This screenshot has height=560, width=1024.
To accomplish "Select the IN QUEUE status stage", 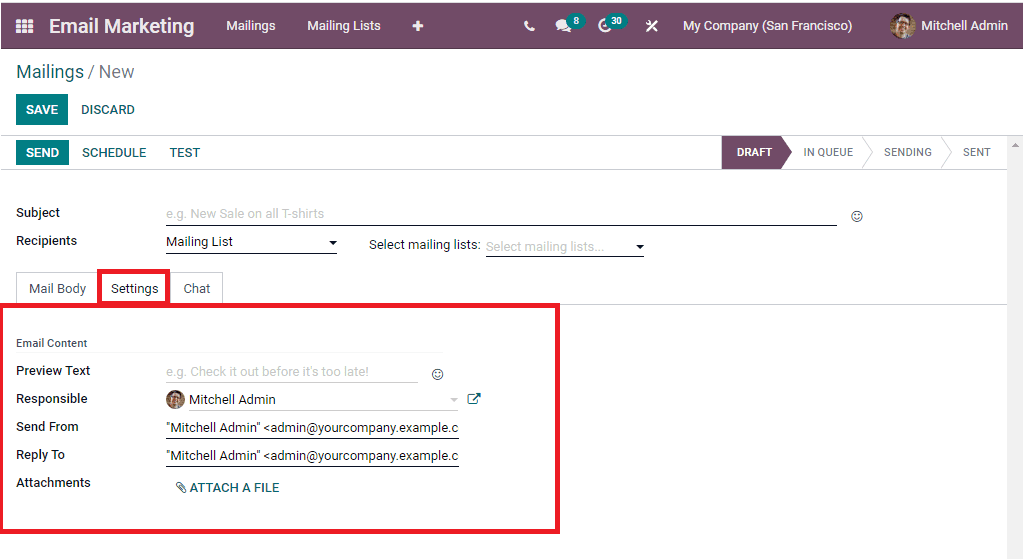I will [828, 152].
